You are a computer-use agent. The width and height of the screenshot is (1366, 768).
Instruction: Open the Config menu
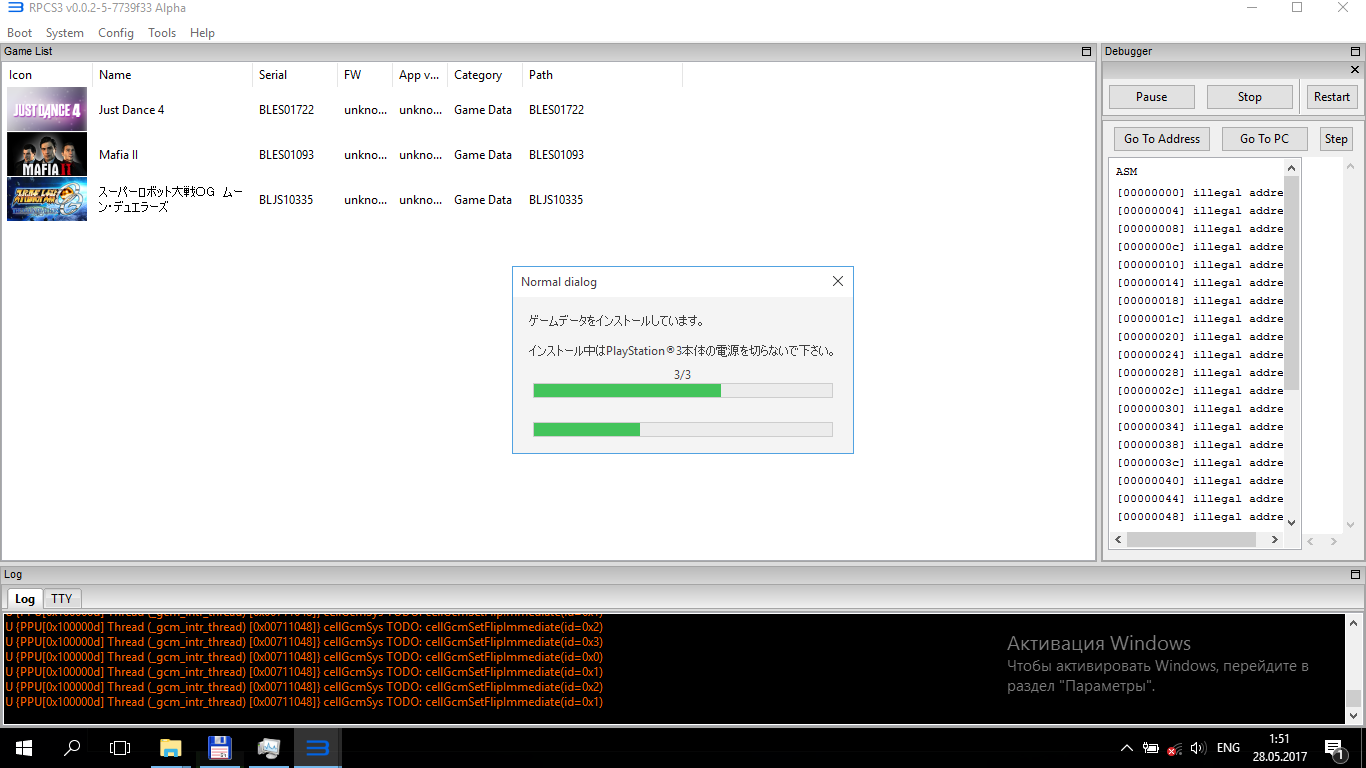pos(116,33)
